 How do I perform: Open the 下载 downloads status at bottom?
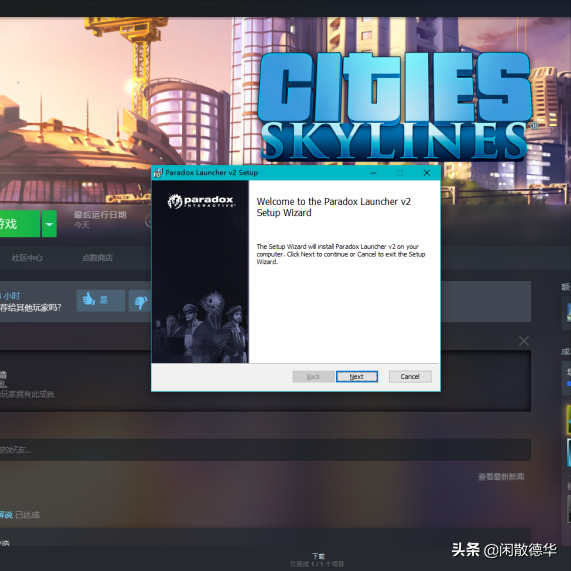pos(318,556)
